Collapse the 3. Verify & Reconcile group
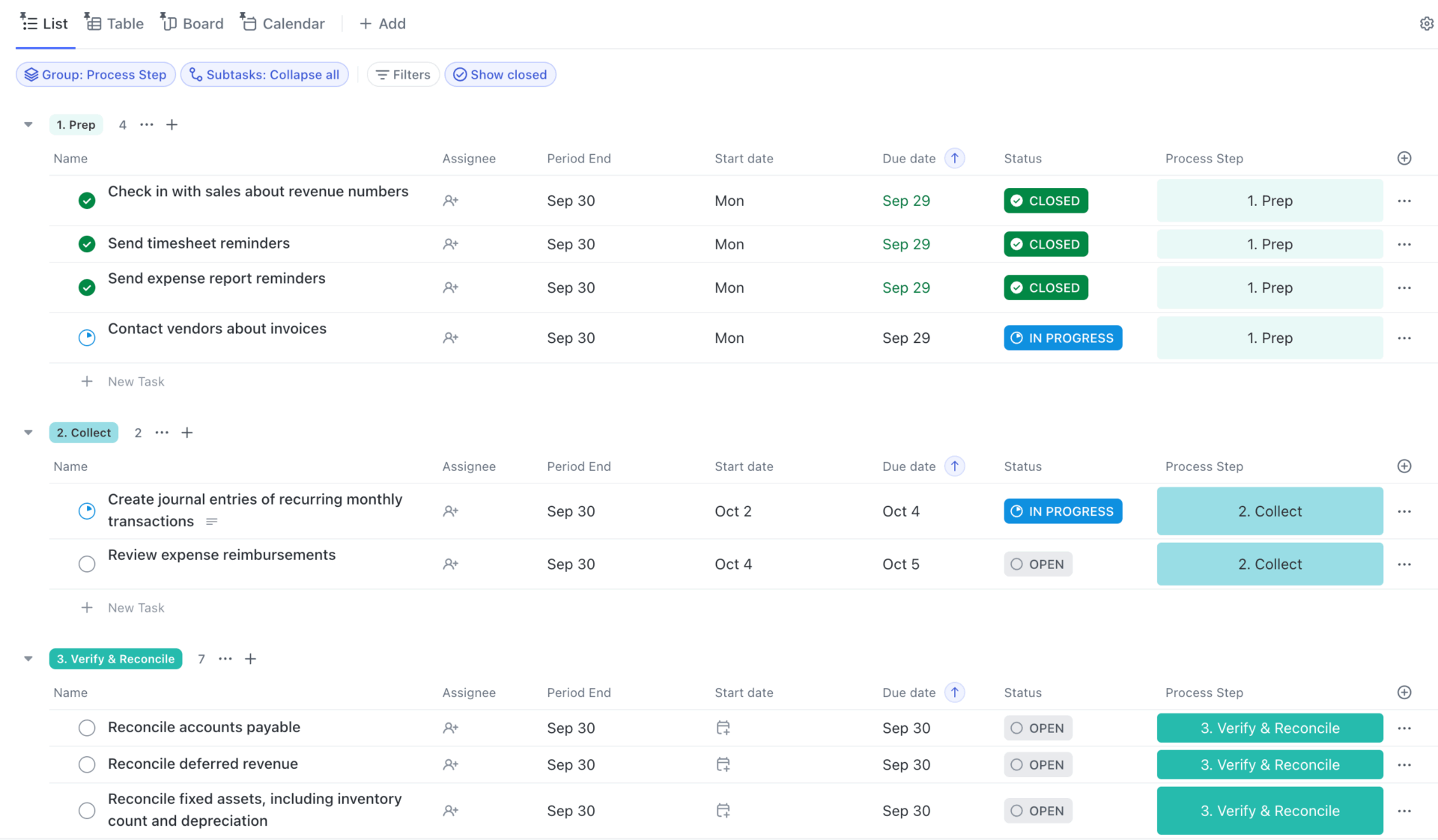Image resolution: width=1438 pixels, height=840 pixels. pos(28,659)
